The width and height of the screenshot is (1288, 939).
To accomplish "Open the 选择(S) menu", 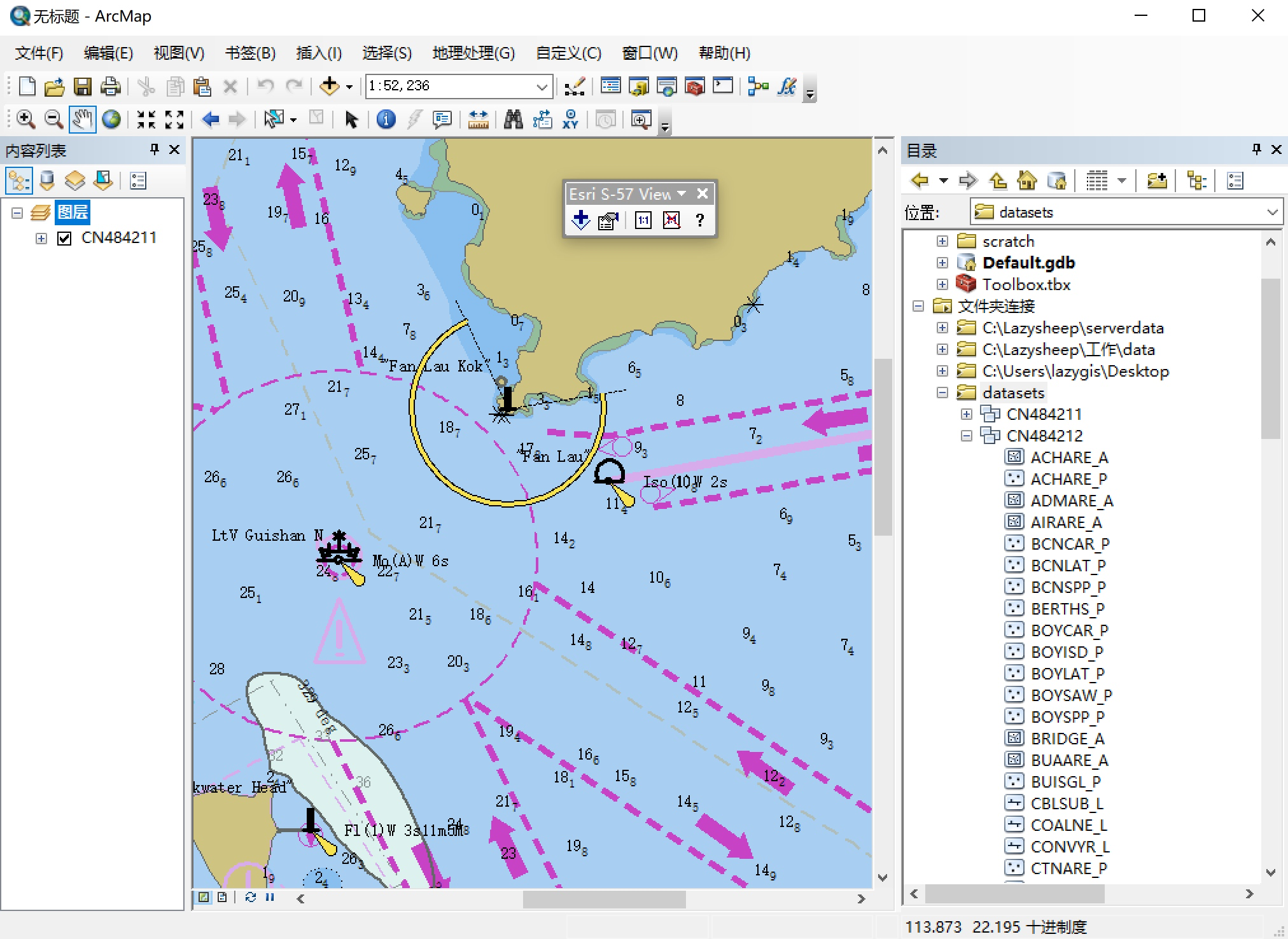I will pyautogui.click(x=386, y=53).
